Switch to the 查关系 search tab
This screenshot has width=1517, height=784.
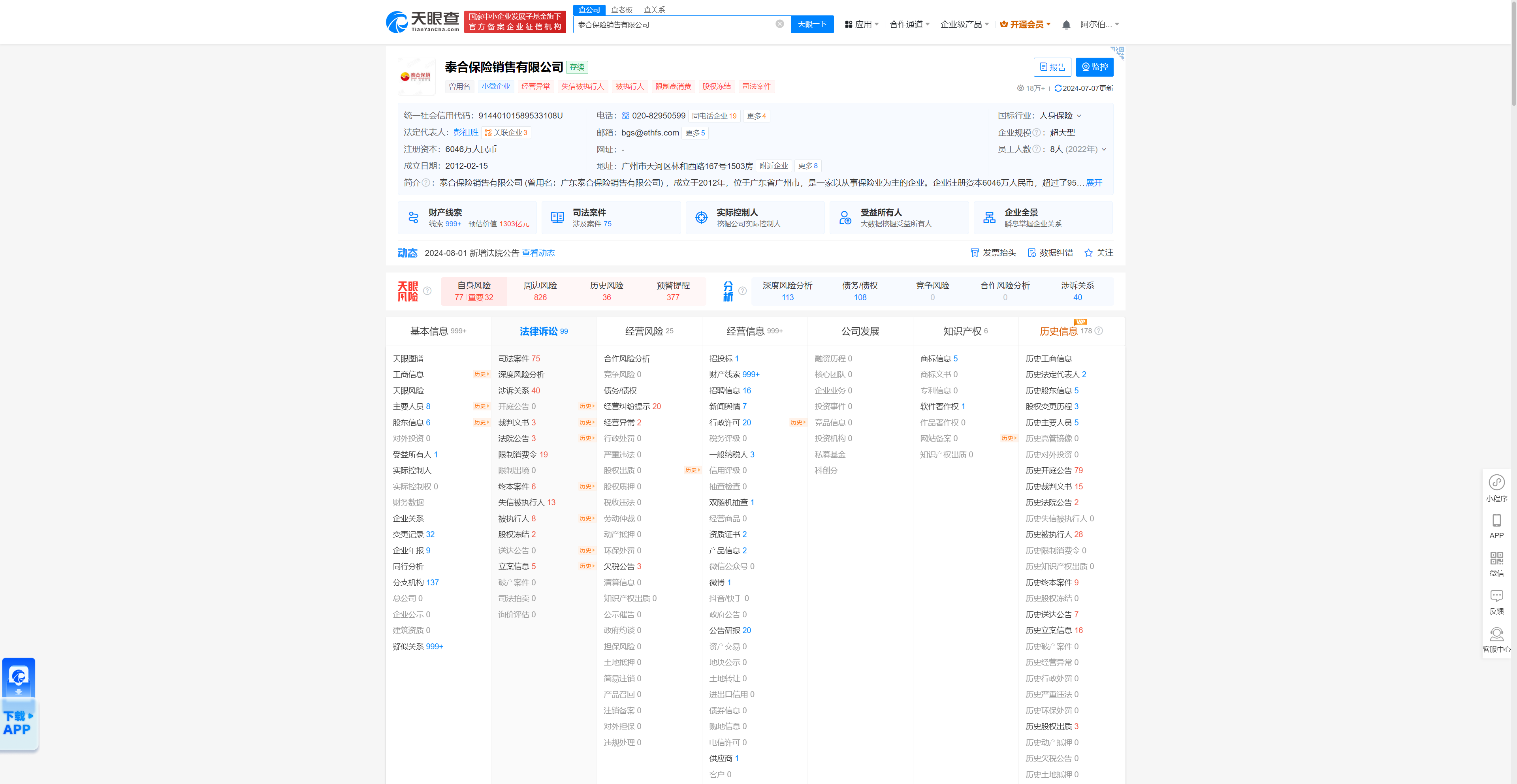tap(654, 9)
